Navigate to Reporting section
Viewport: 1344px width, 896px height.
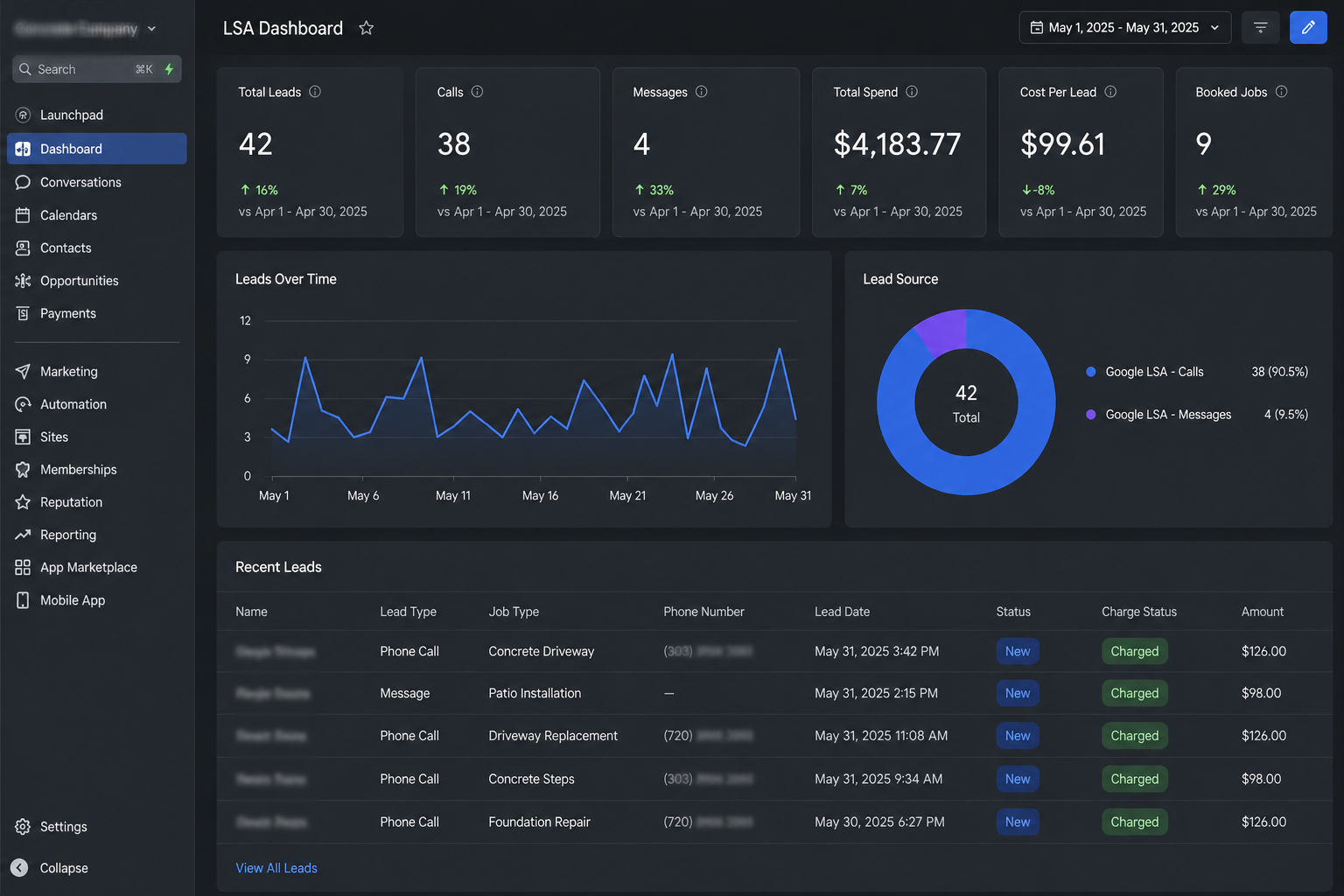click(x=97, y=535)
